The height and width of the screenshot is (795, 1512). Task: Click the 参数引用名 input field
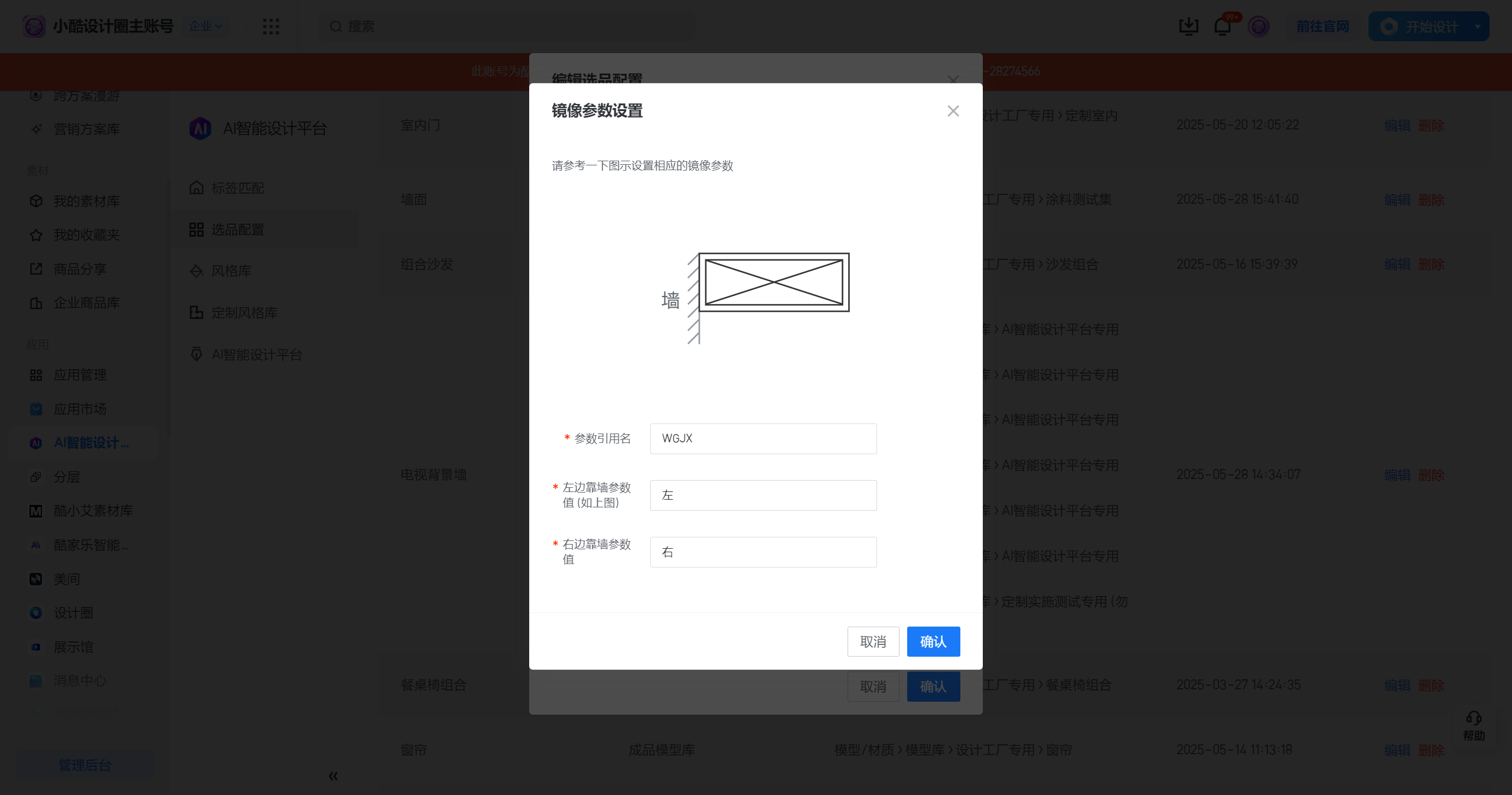point(763,438)
